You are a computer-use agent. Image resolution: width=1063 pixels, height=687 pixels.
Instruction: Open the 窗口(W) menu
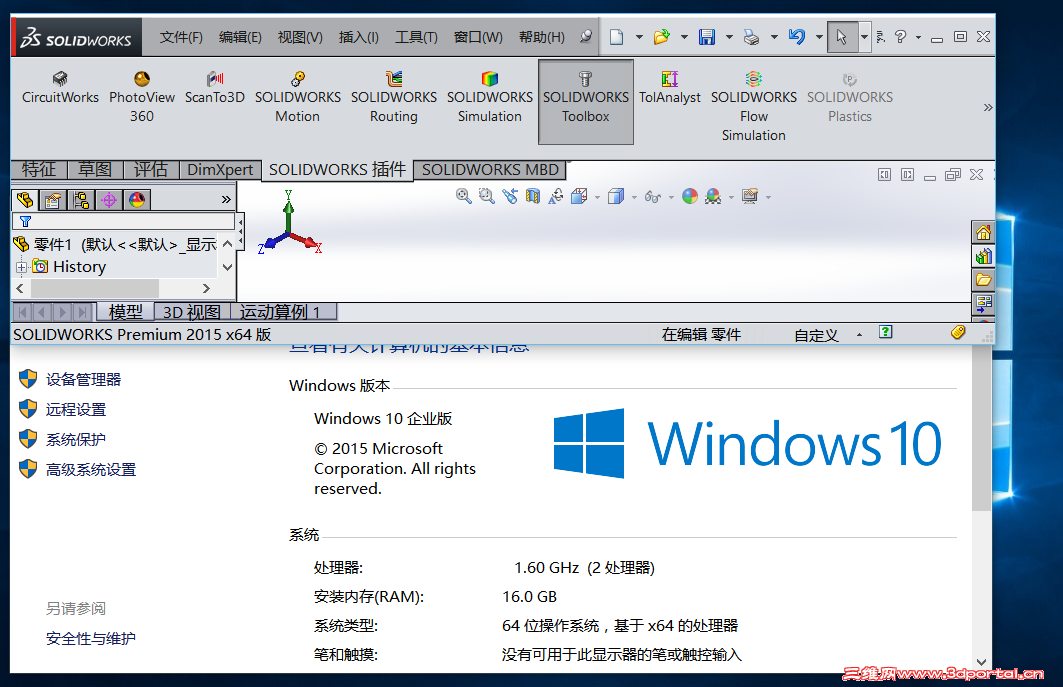pyautogui.click(x=478, y=37)
